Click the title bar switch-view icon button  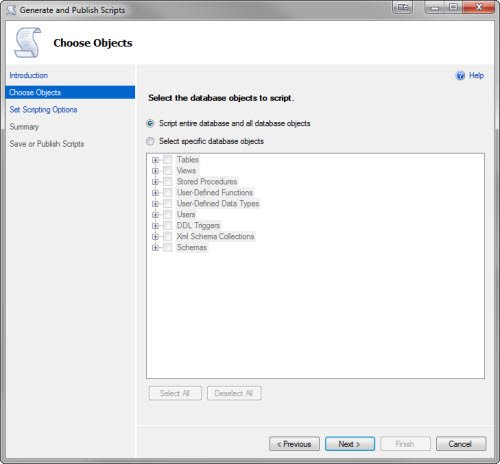[403, 7]
